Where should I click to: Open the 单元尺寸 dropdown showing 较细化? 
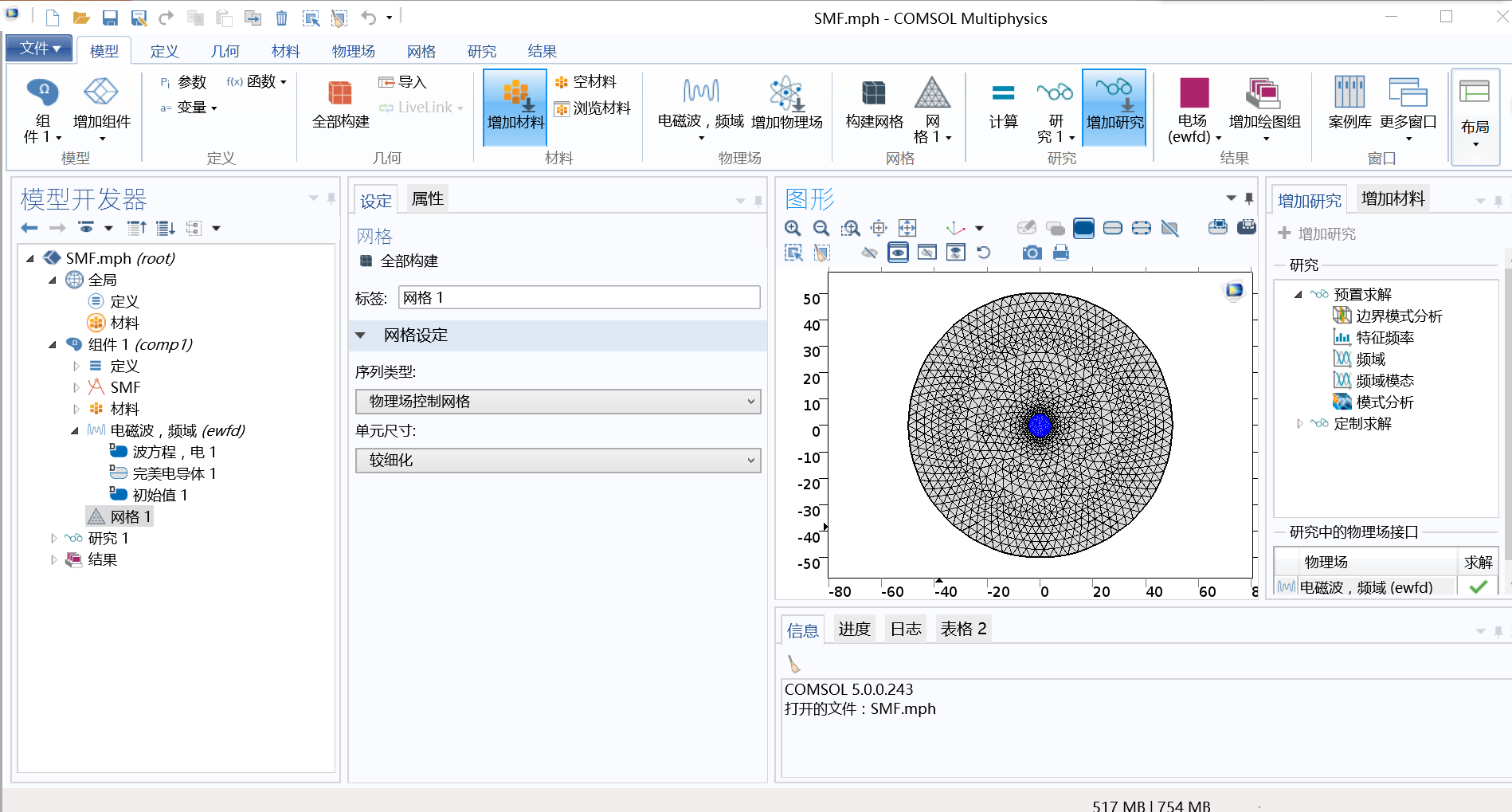pos(558,461)
